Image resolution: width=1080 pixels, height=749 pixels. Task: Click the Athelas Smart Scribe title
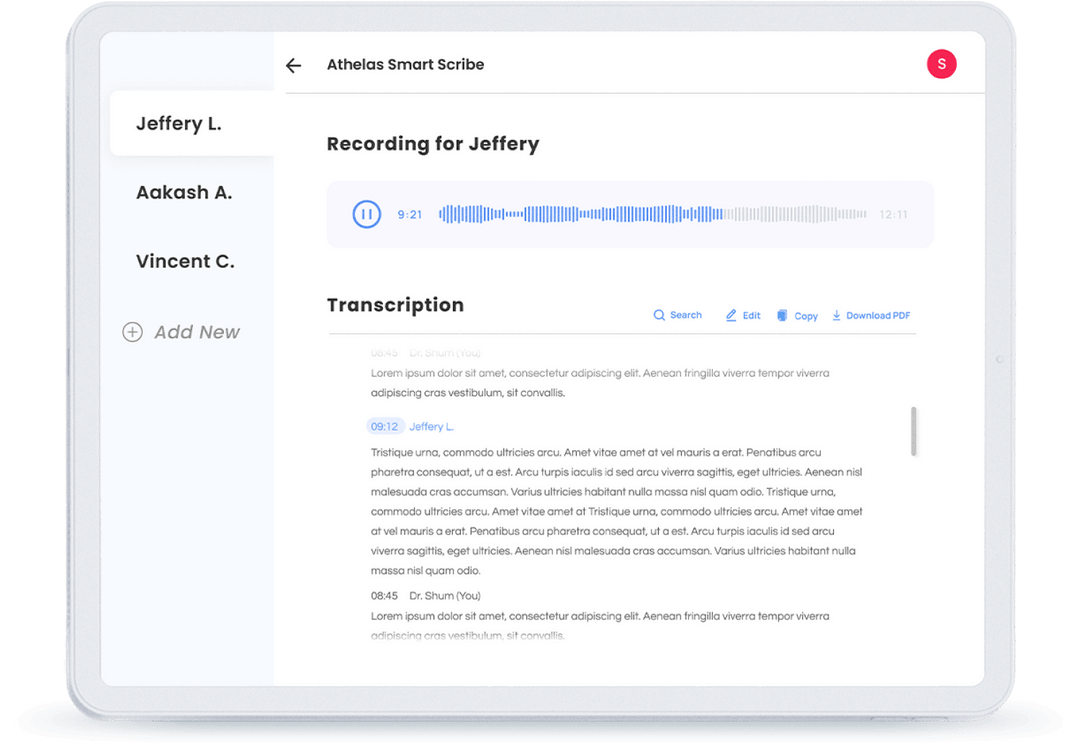pos(405,65)
